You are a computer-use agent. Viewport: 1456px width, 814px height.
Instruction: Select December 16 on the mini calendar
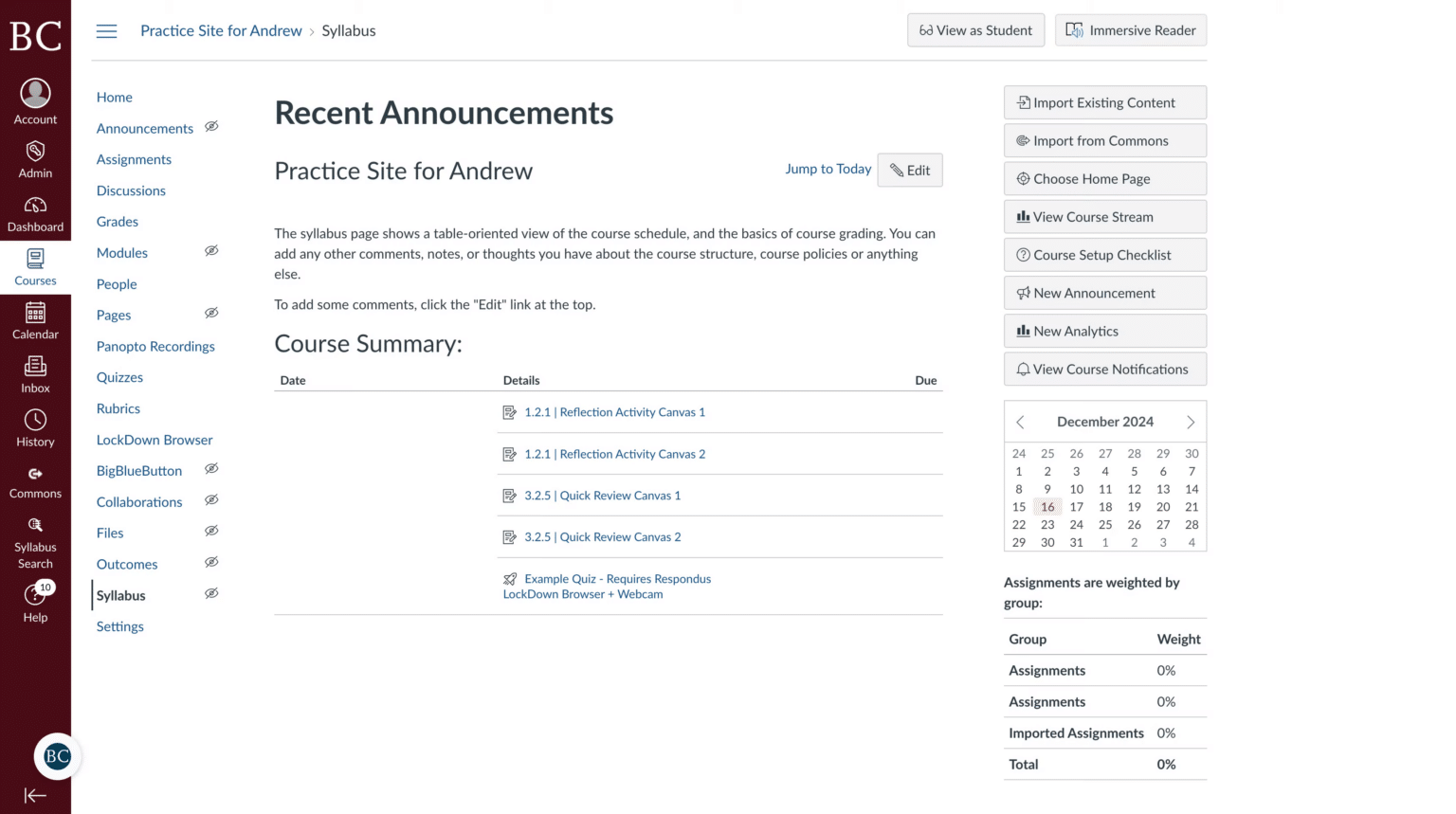point(1047,507)
